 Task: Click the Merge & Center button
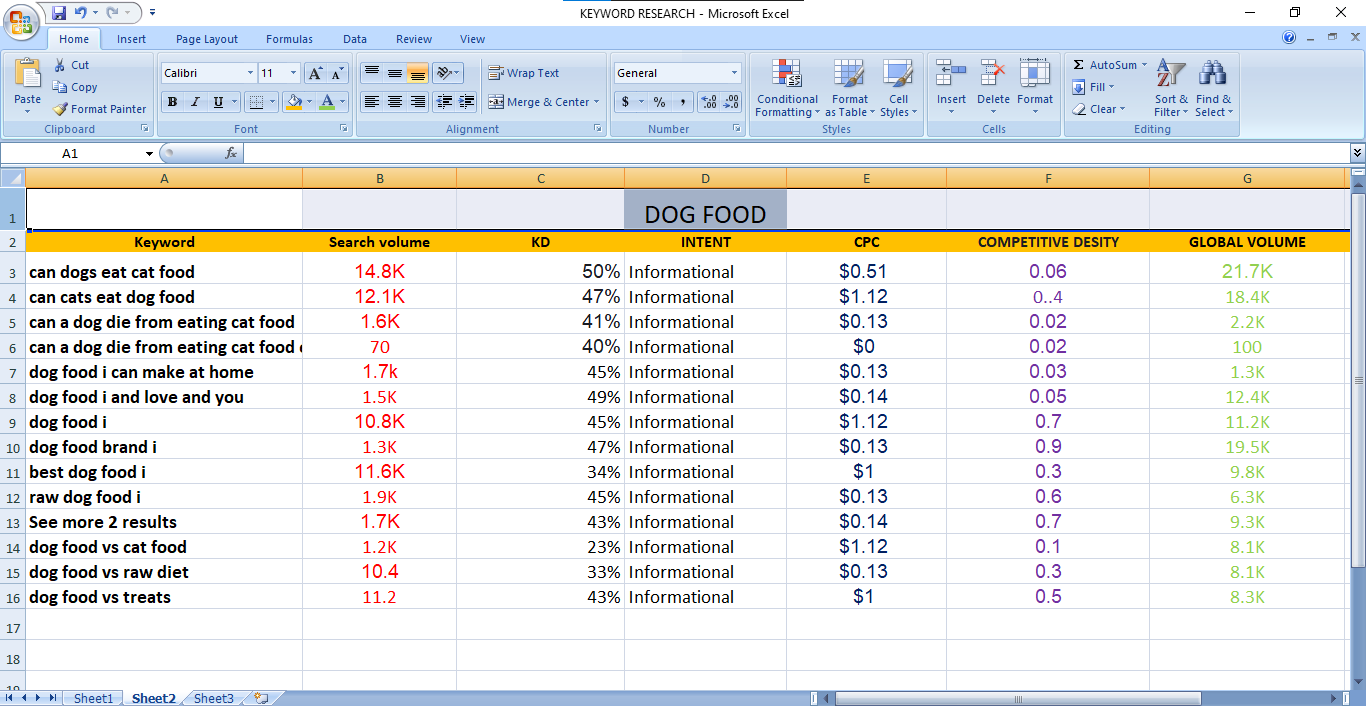539,102
